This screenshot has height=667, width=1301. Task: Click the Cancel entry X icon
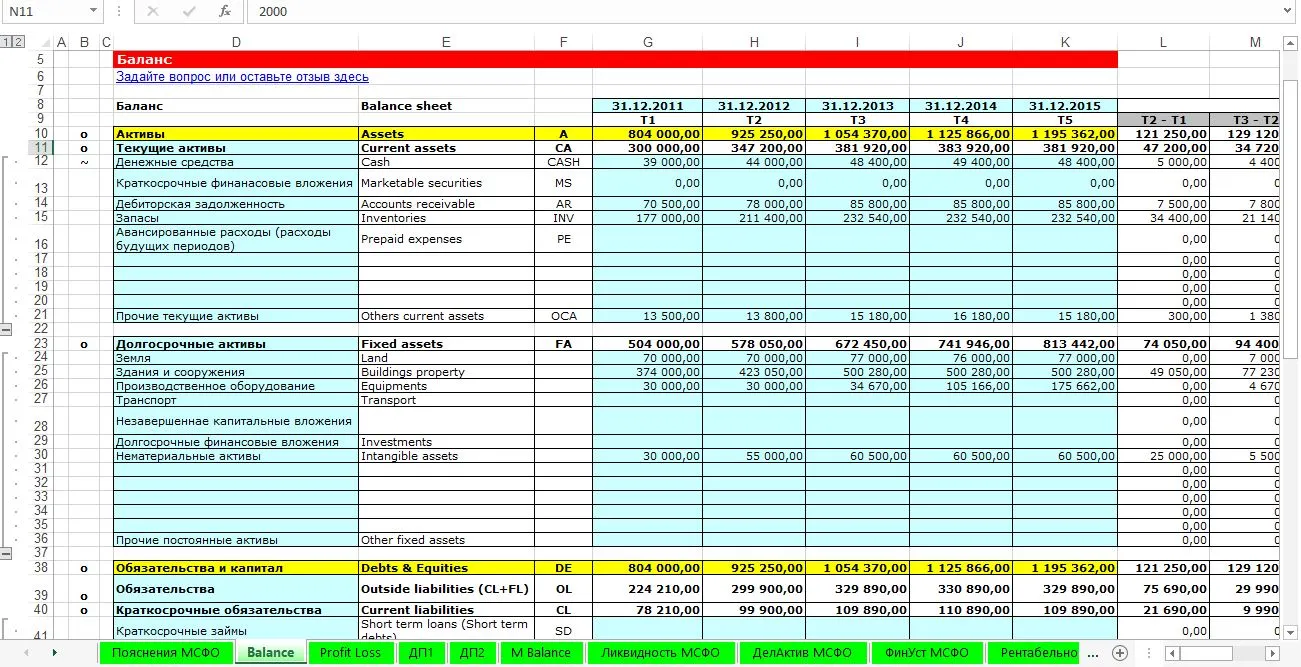152,11
